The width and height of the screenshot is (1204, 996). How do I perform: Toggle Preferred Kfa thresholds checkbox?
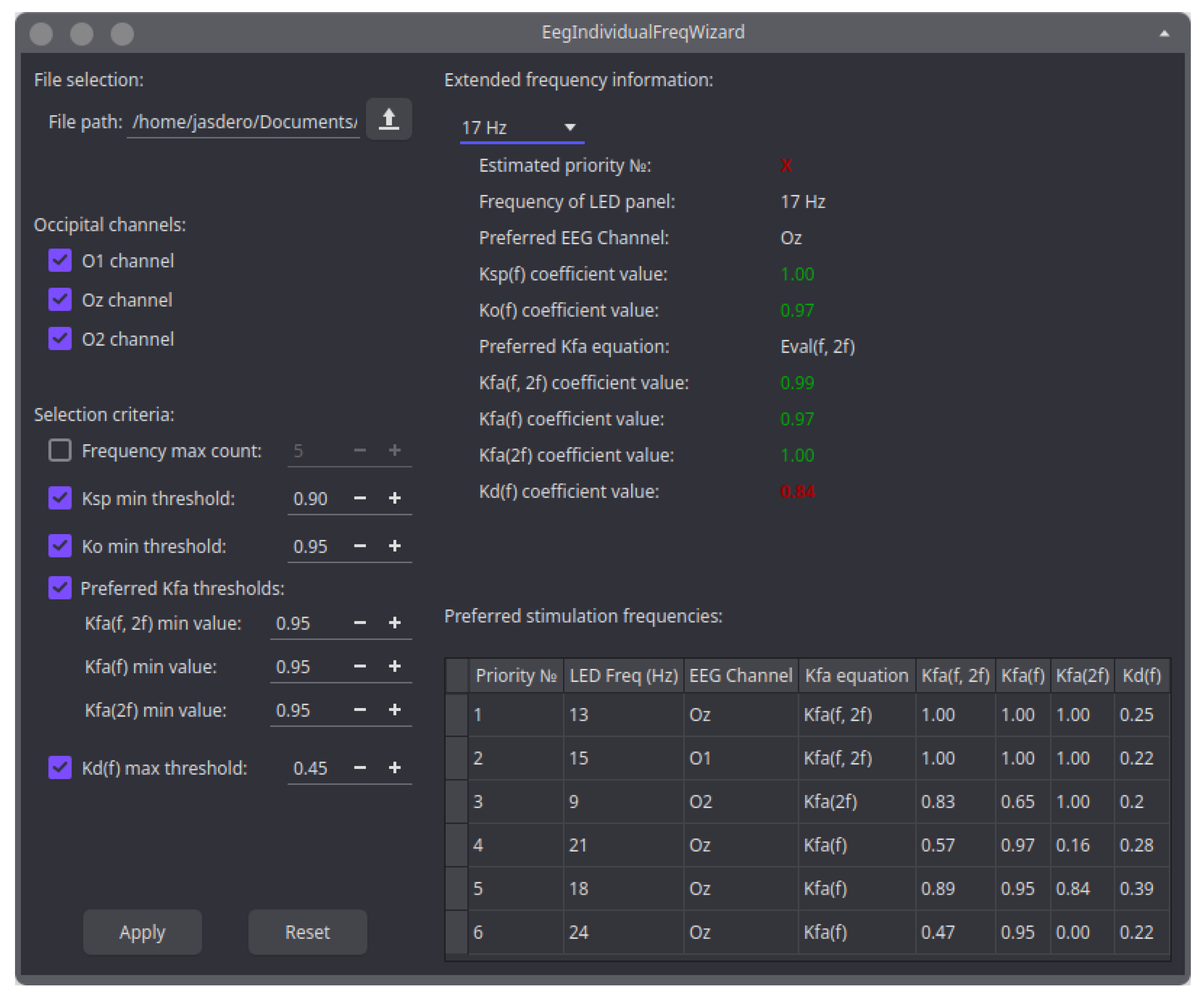pyautogui.click(x=60, y=588)
